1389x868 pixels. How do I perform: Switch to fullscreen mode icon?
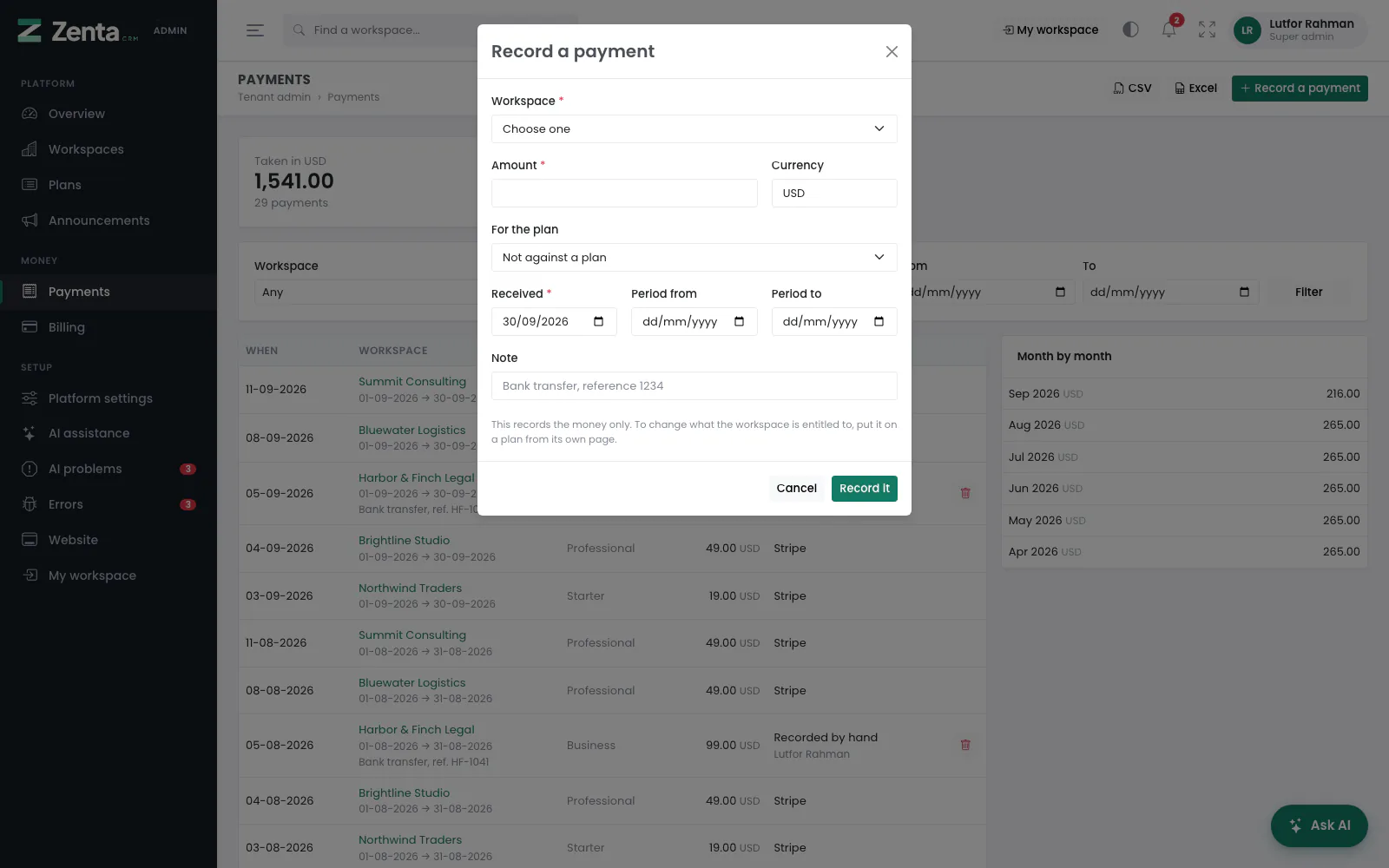click(1207, 30)
